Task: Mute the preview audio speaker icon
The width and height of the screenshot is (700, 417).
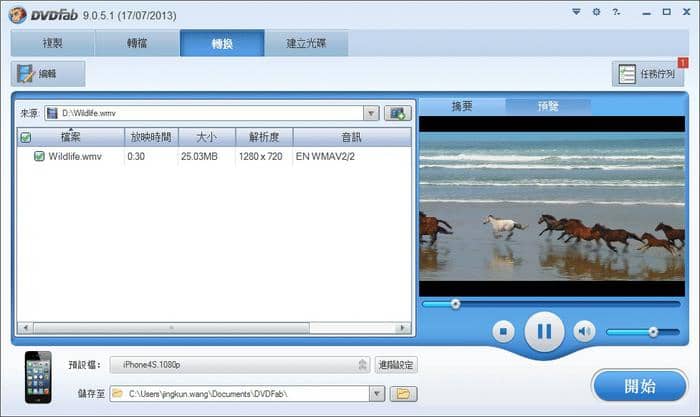Action: [584, 331]
